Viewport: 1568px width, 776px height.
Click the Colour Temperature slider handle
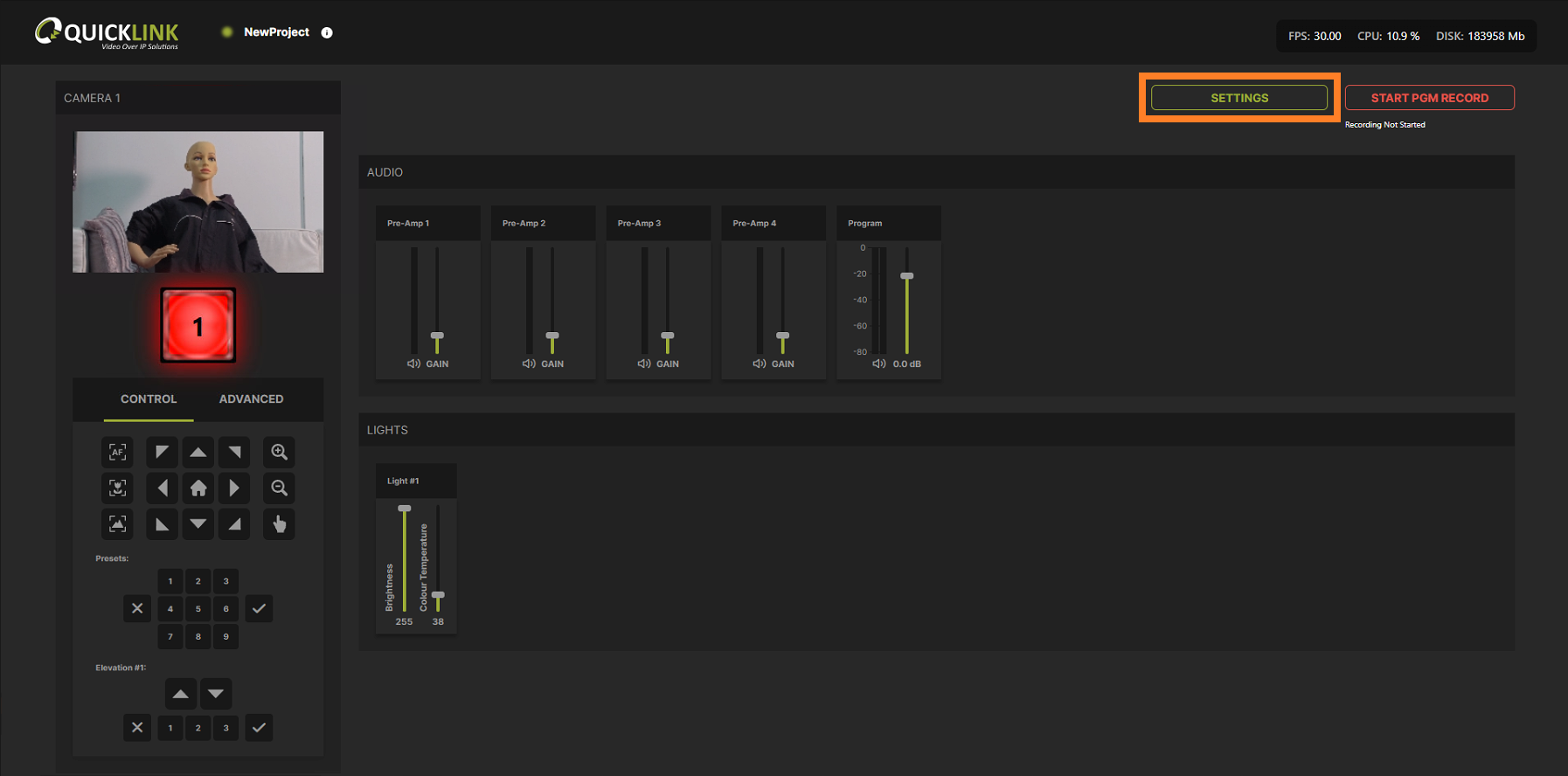pyautogui.click(x=438, y=595)
